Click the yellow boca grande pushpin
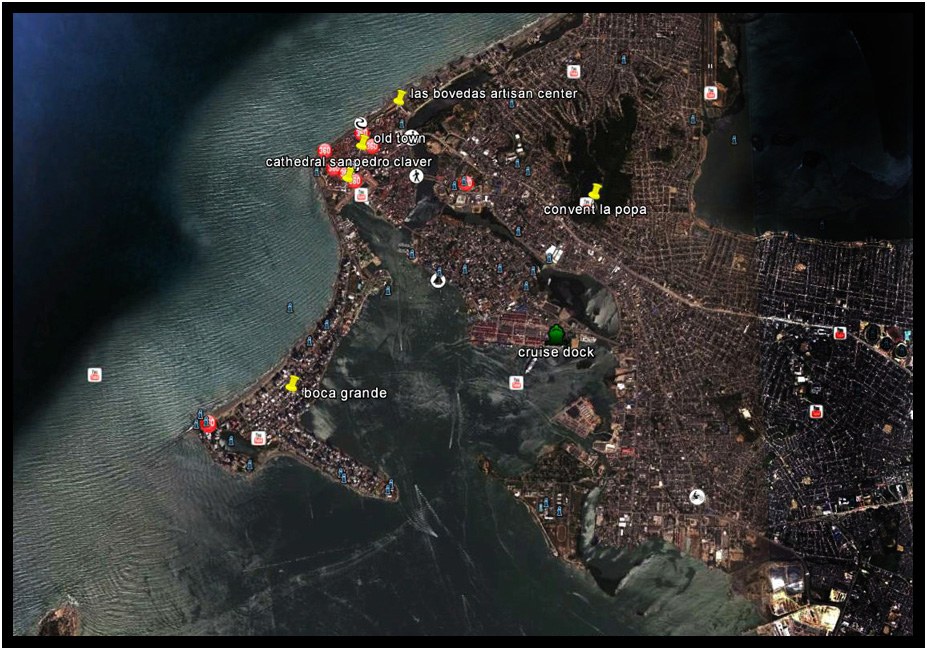This screenshot has width=927, height=650. coord(293,384)
